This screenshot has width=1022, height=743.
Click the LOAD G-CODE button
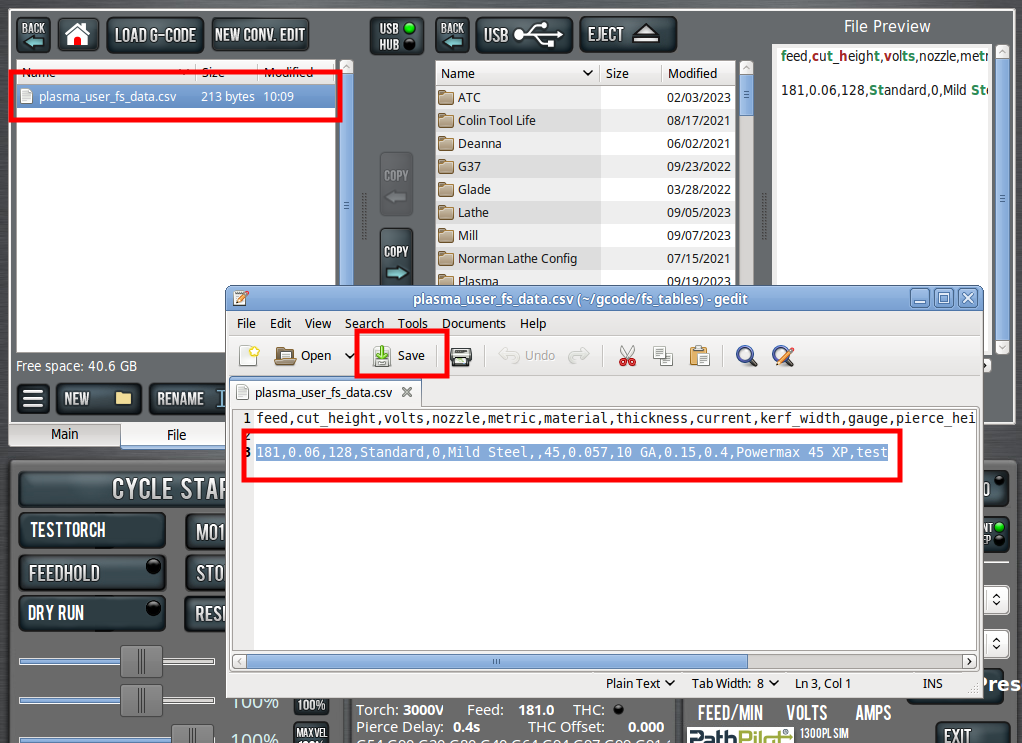click(x=155, y=35)
